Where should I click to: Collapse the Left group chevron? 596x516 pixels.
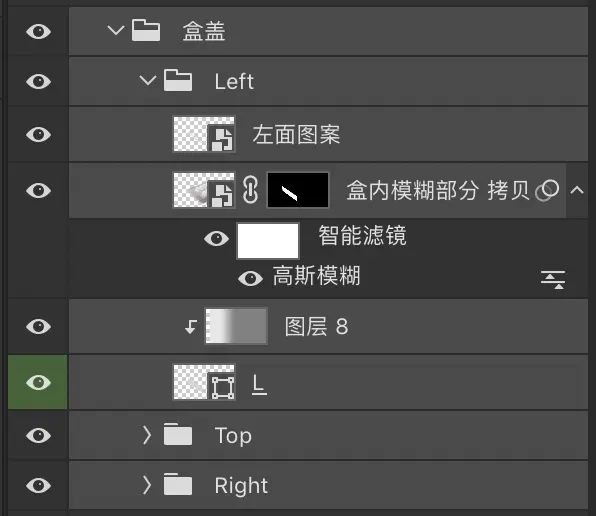pos(147,80)
